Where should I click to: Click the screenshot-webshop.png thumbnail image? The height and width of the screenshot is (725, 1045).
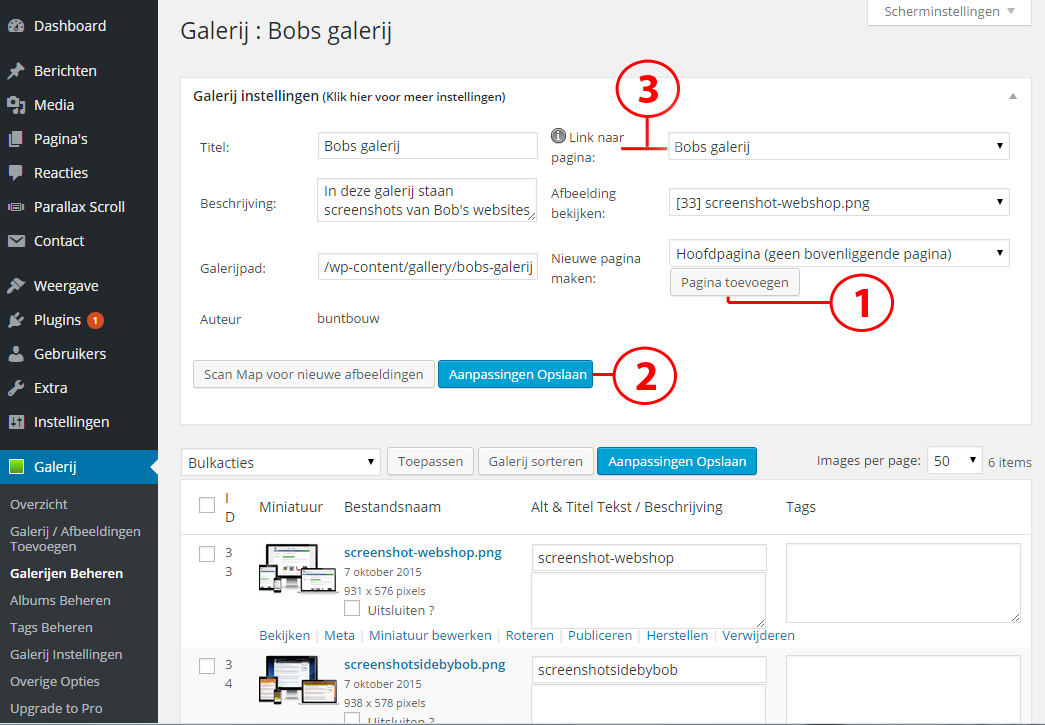(298, 568)
